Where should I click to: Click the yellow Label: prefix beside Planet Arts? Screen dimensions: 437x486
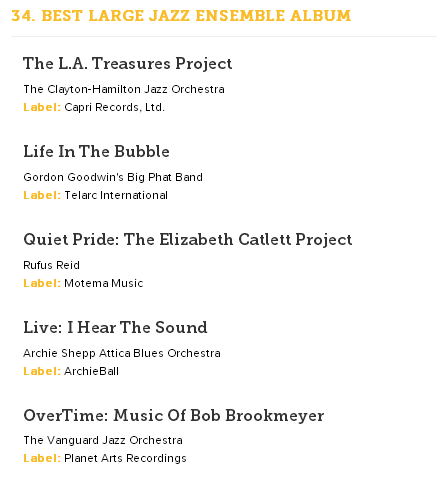tap(42, 458)
